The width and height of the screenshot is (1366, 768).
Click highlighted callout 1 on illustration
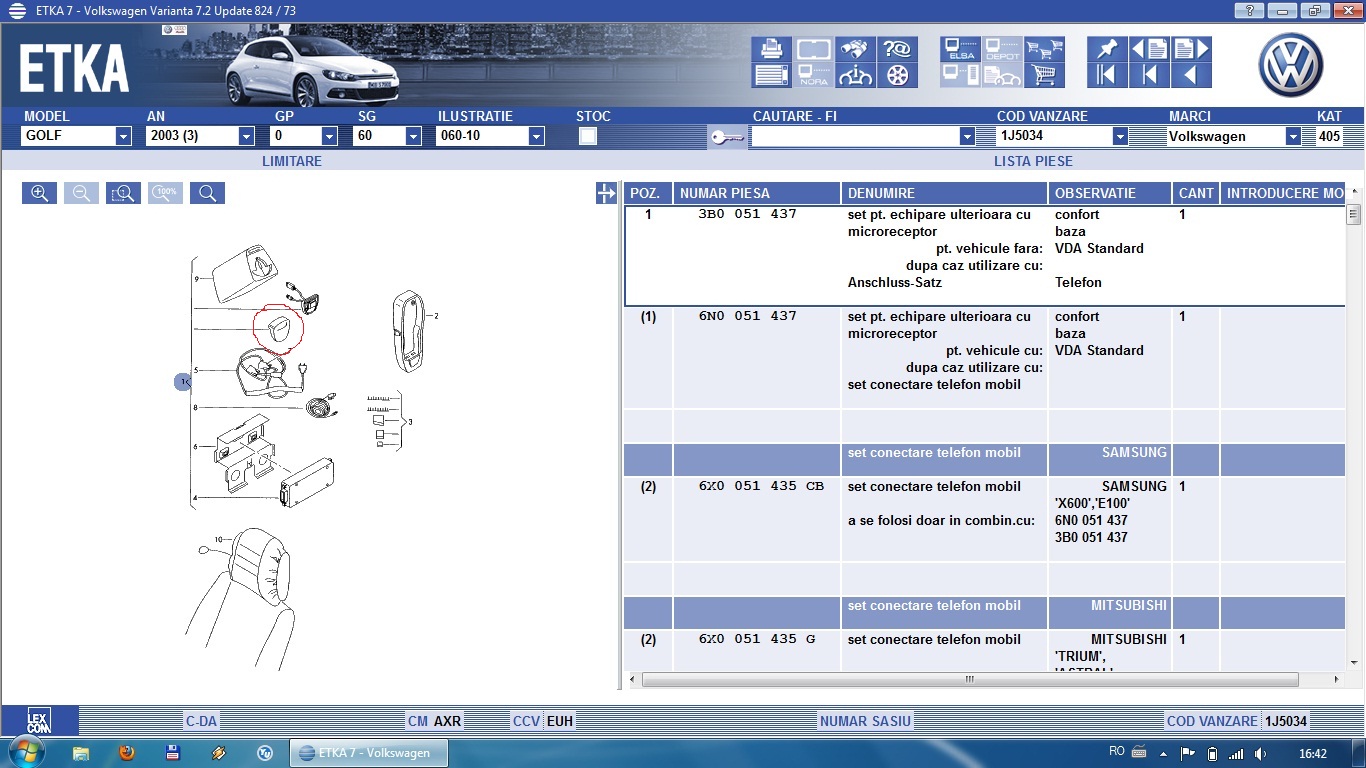(183, 381)
